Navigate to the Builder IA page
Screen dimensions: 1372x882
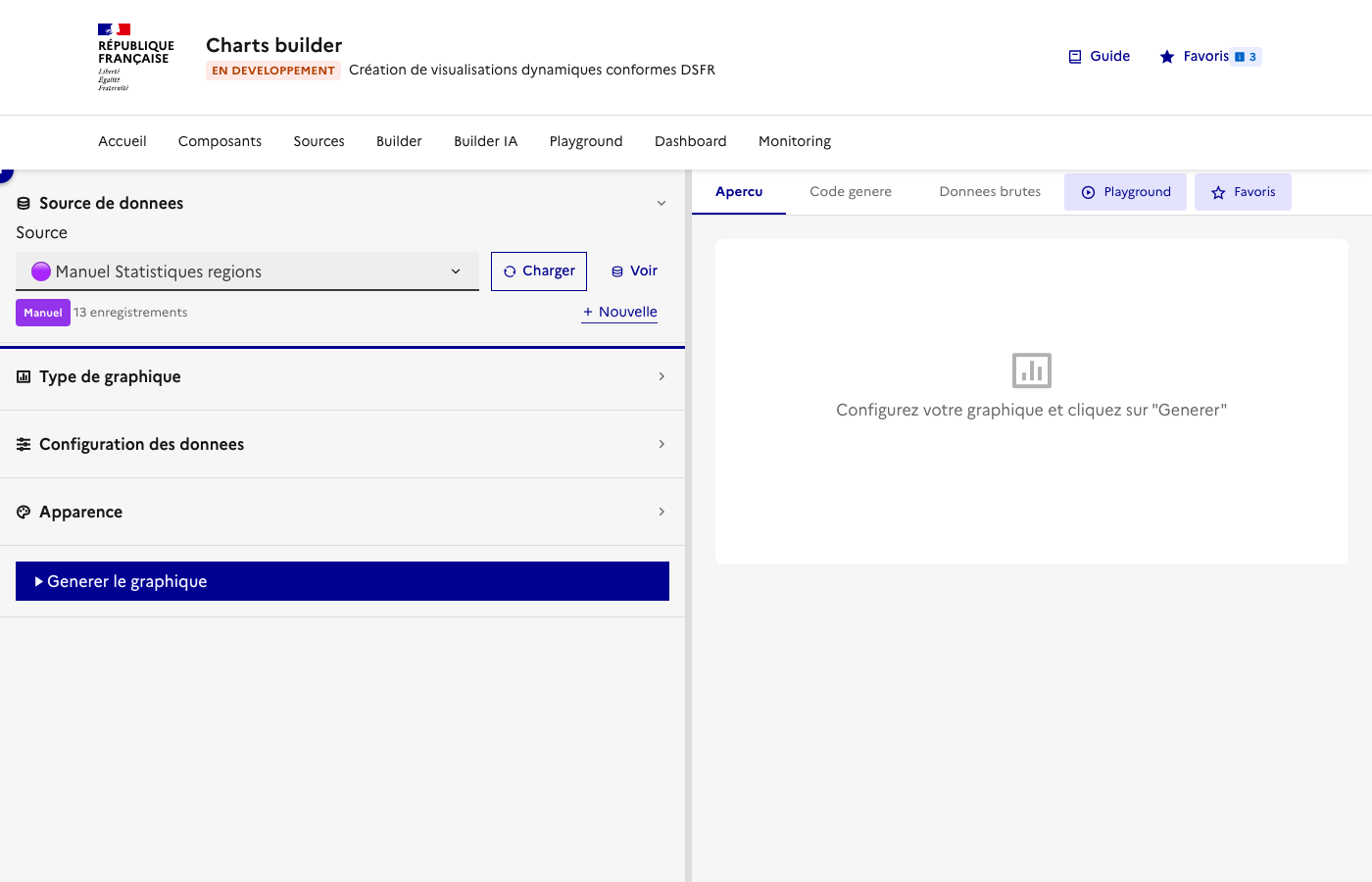pyautogui.click(x=485, y=141)
